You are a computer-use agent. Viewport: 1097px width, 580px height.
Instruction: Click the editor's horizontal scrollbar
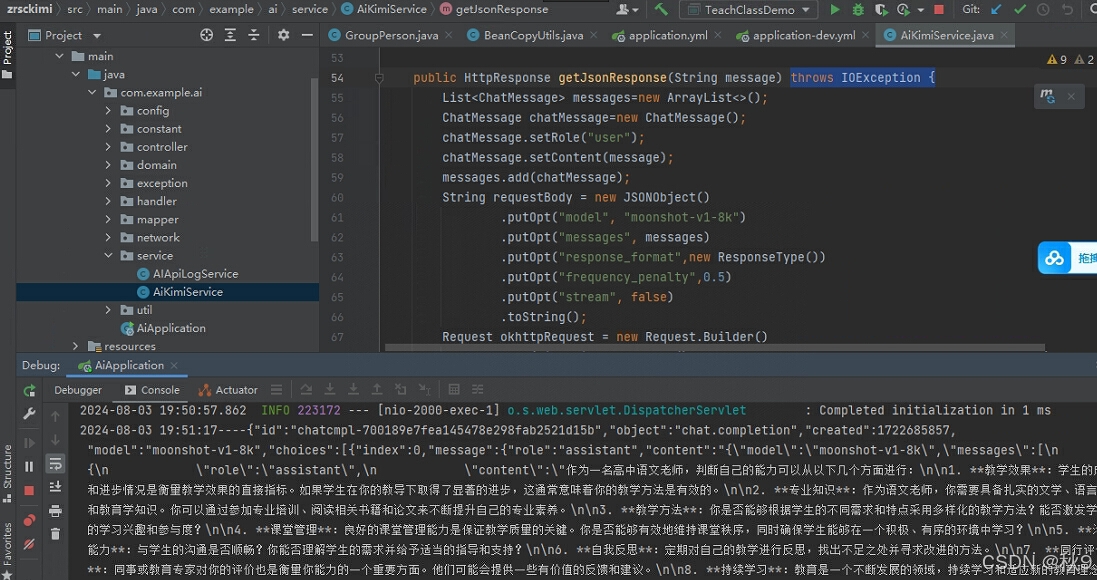point(713,348)
